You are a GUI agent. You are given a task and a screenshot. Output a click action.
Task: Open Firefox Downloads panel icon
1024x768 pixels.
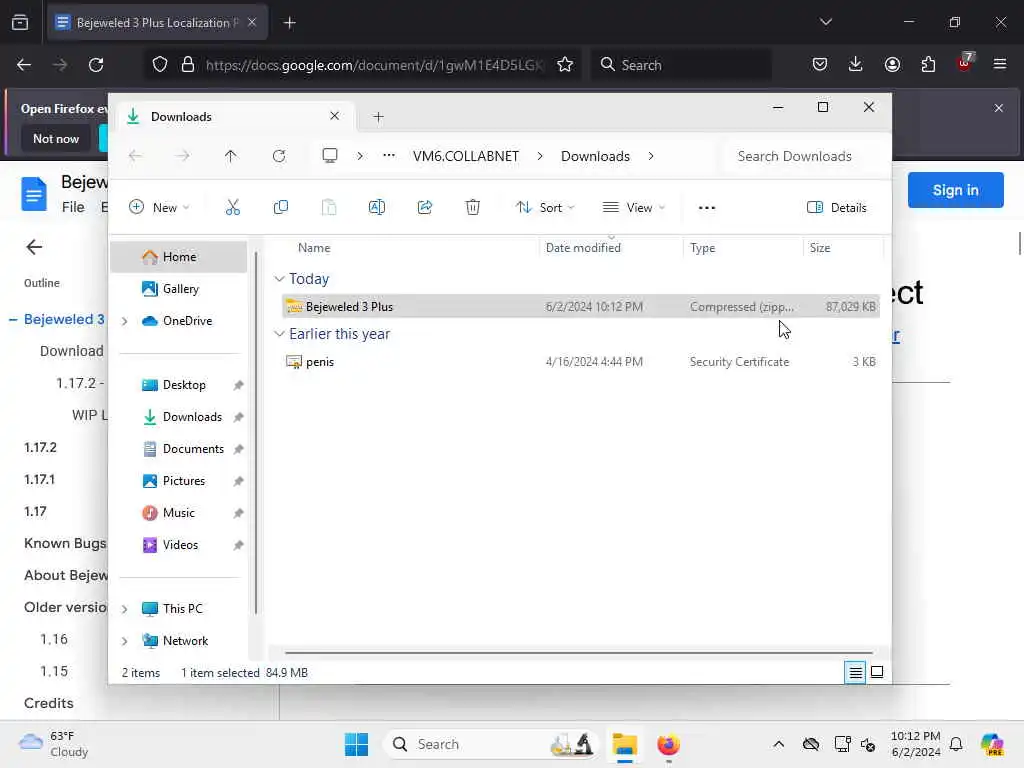pyautogui.click(x=856, y=65)
